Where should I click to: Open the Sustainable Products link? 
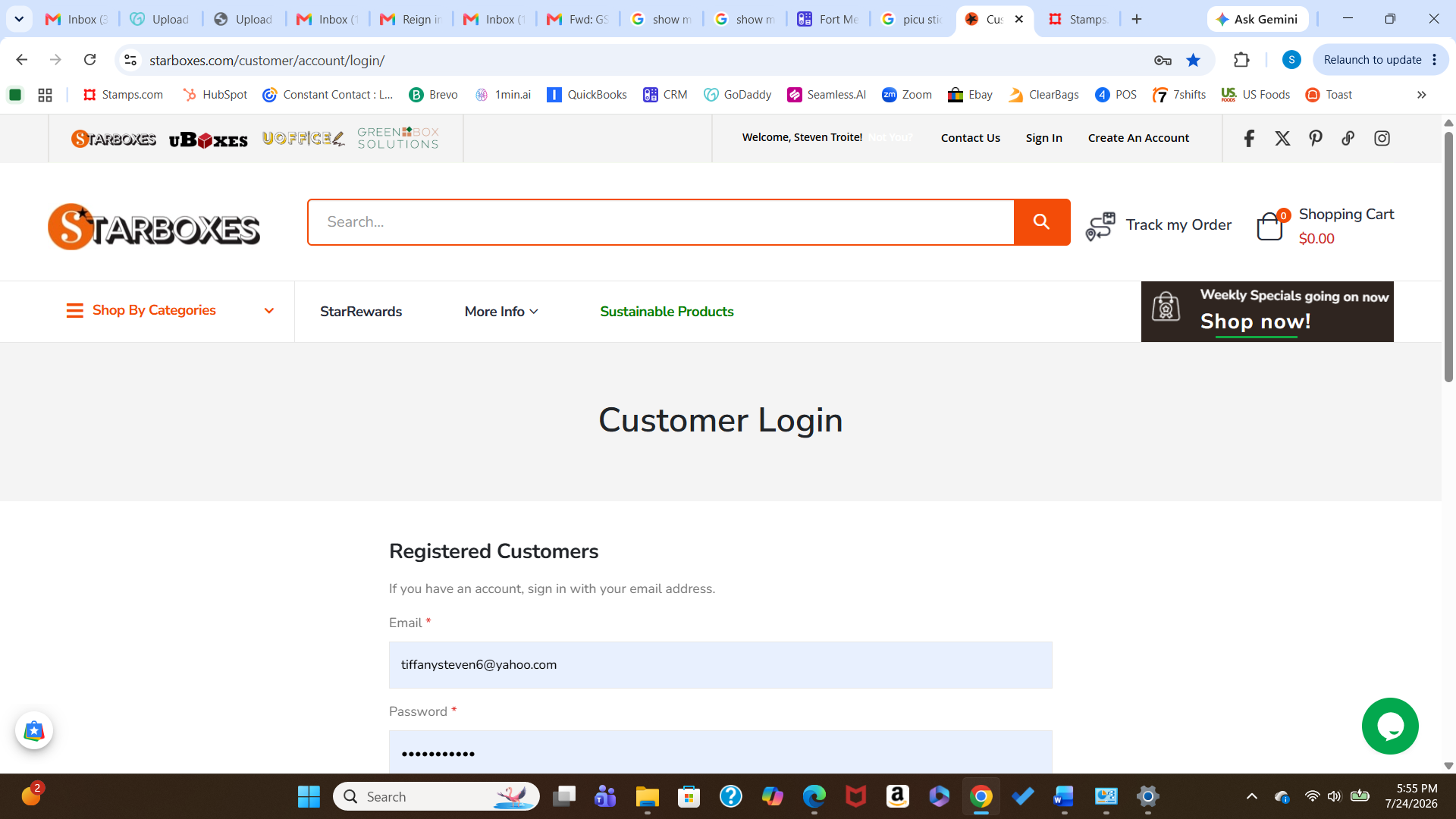667,312
